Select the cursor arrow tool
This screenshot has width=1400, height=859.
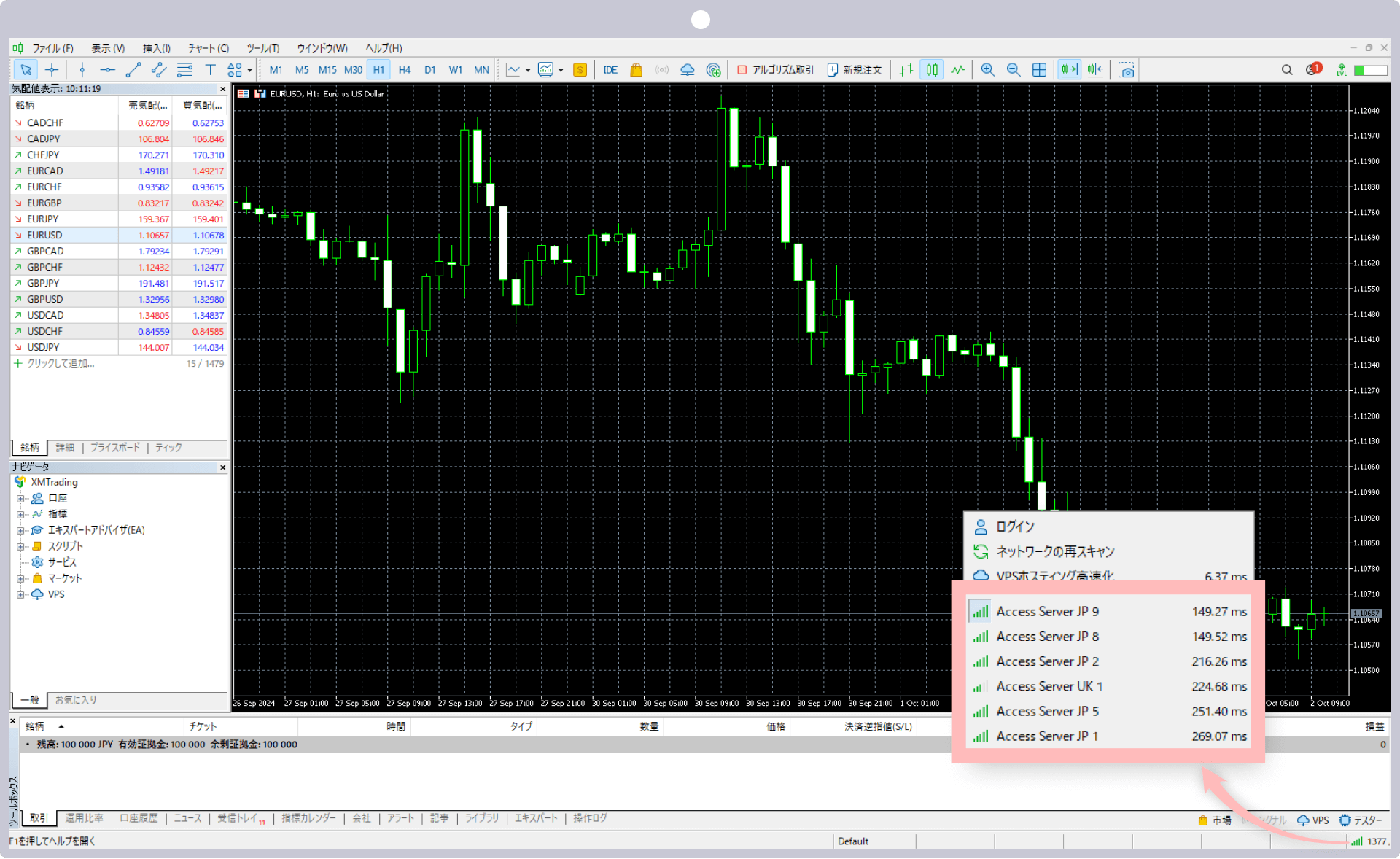click(26, 70)
